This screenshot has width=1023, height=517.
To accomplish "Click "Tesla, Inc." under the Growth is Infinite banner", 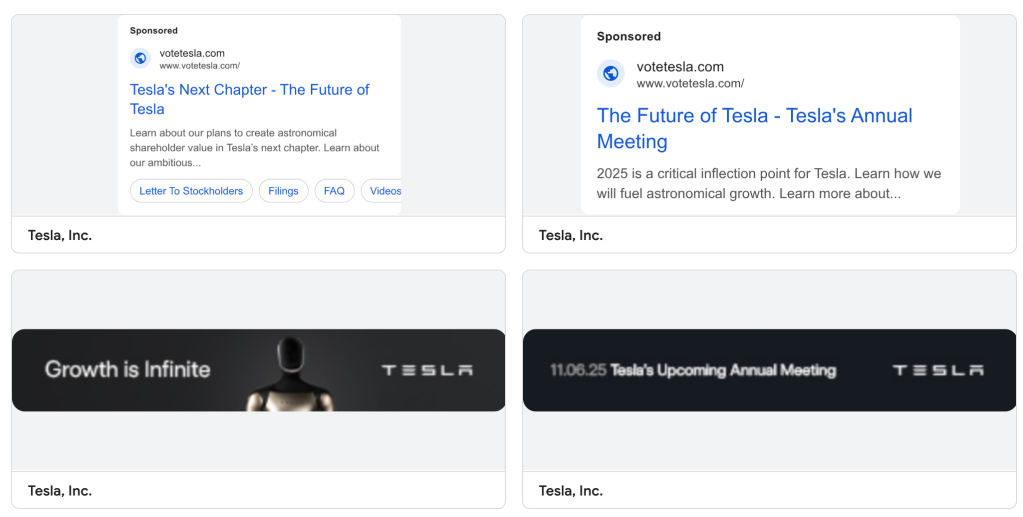I will (x=60, y=491).
